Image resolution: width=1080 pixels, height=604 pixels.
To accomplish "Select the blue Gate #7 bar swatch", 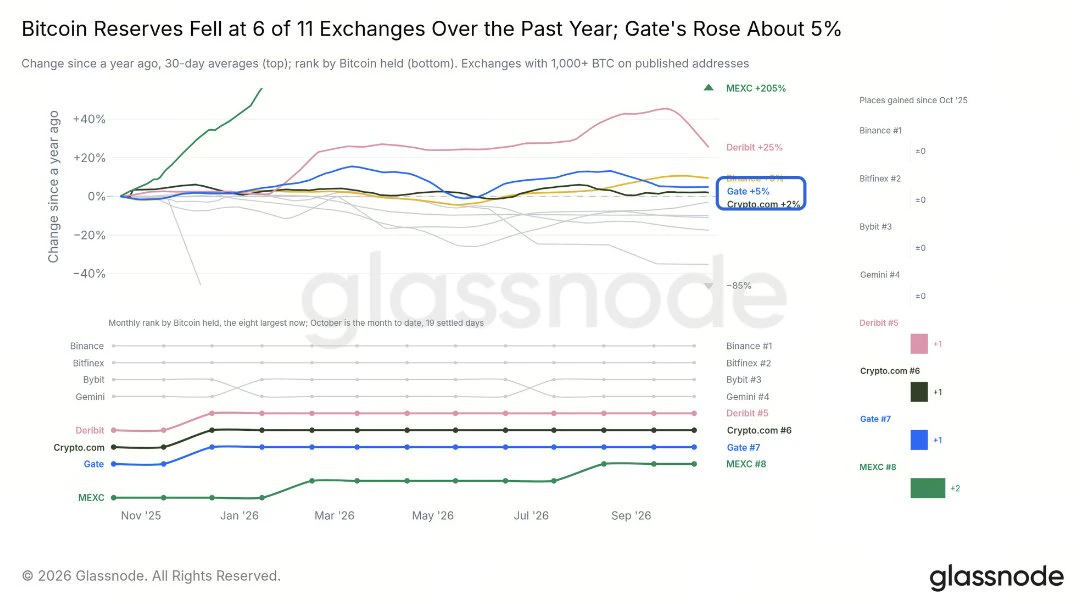I will 919,440.
